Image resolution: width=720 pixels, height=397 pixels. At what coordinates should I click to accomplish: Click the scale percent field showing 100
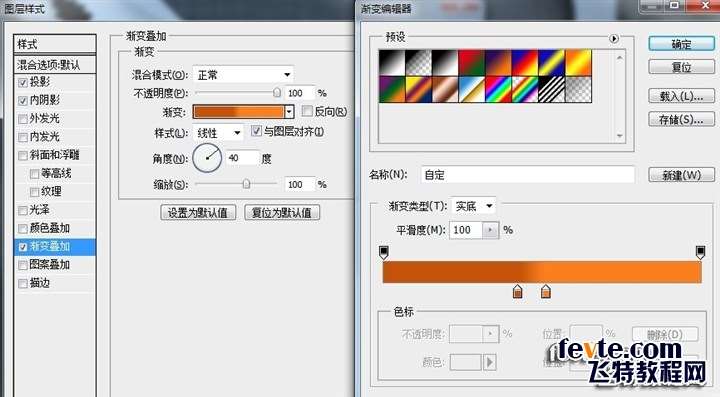[299, 184]
